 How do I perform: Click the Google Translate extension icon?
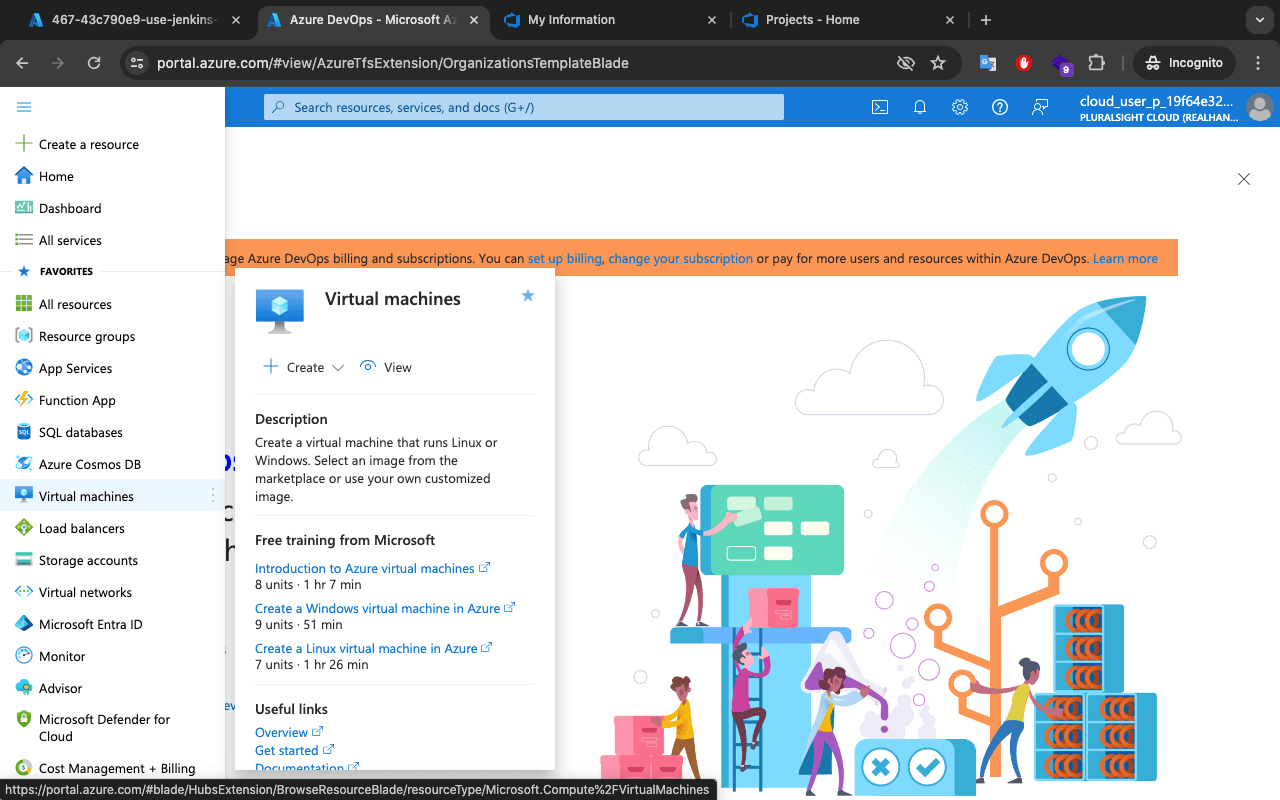coord(988,63)
